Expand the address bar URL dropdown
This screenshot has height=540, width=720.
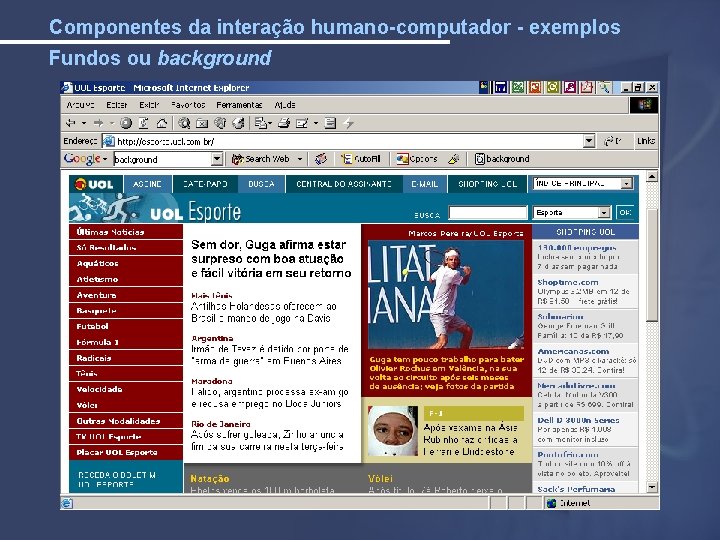[x=589, y=141]
